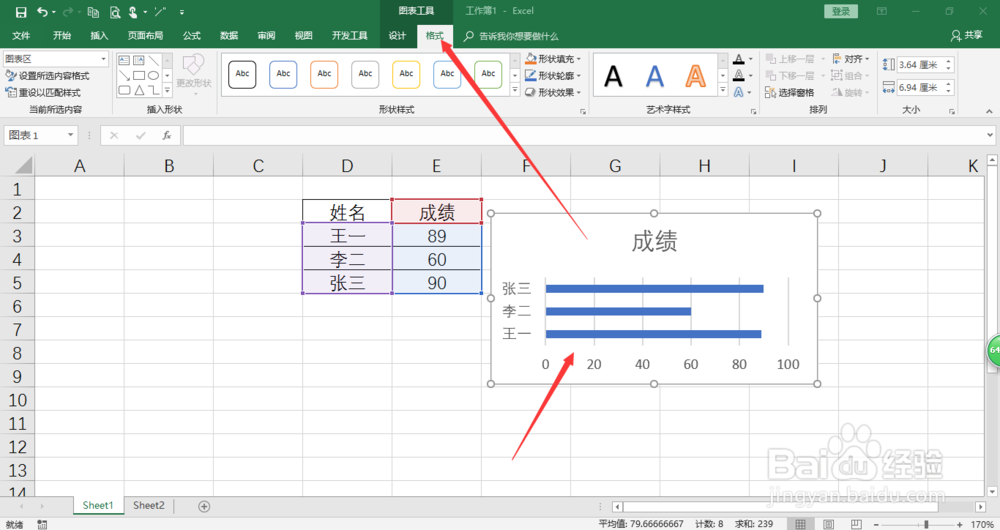Open the text effects dropdown arrow
Viewport: 1000px width, 530px height.
point(749,92)
